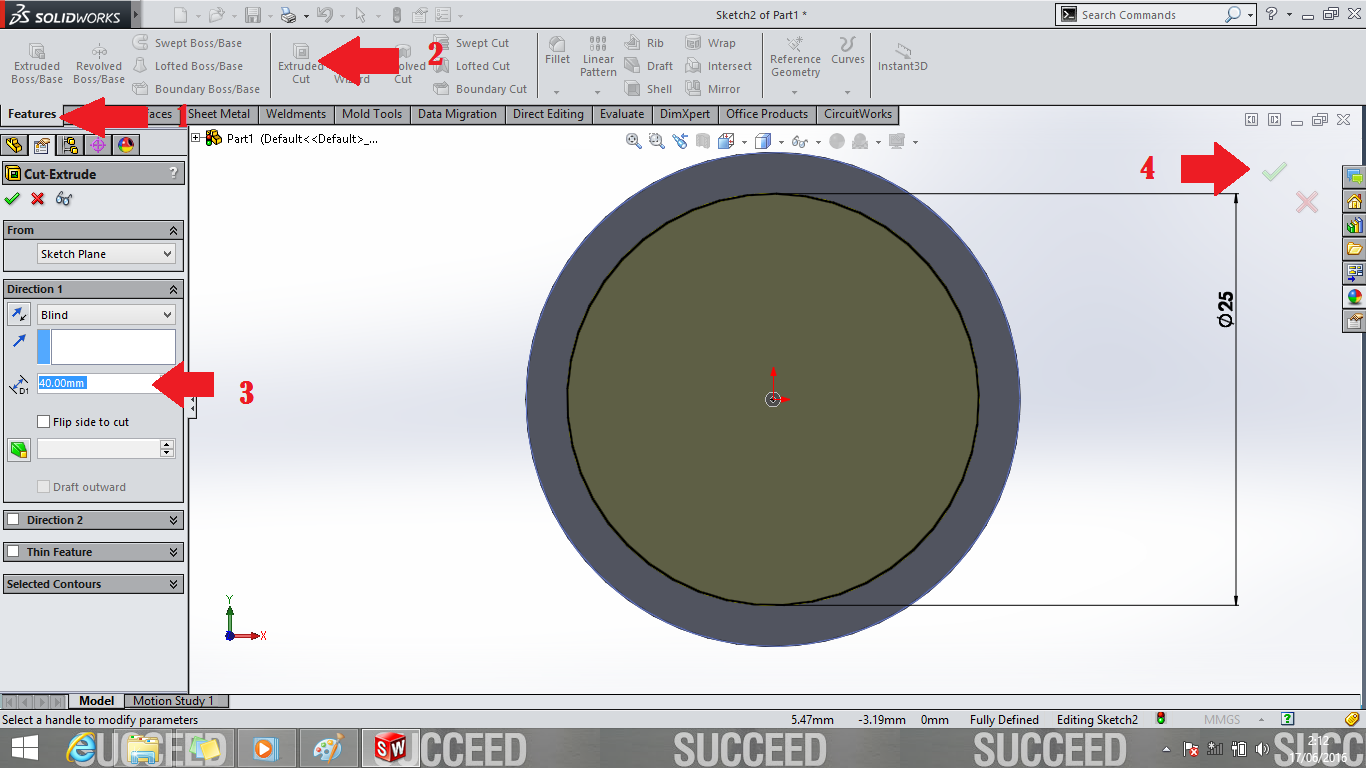Screen dimensions: 1366x768
Task: Activate the Zoom to Area tool
Action: 655,141
